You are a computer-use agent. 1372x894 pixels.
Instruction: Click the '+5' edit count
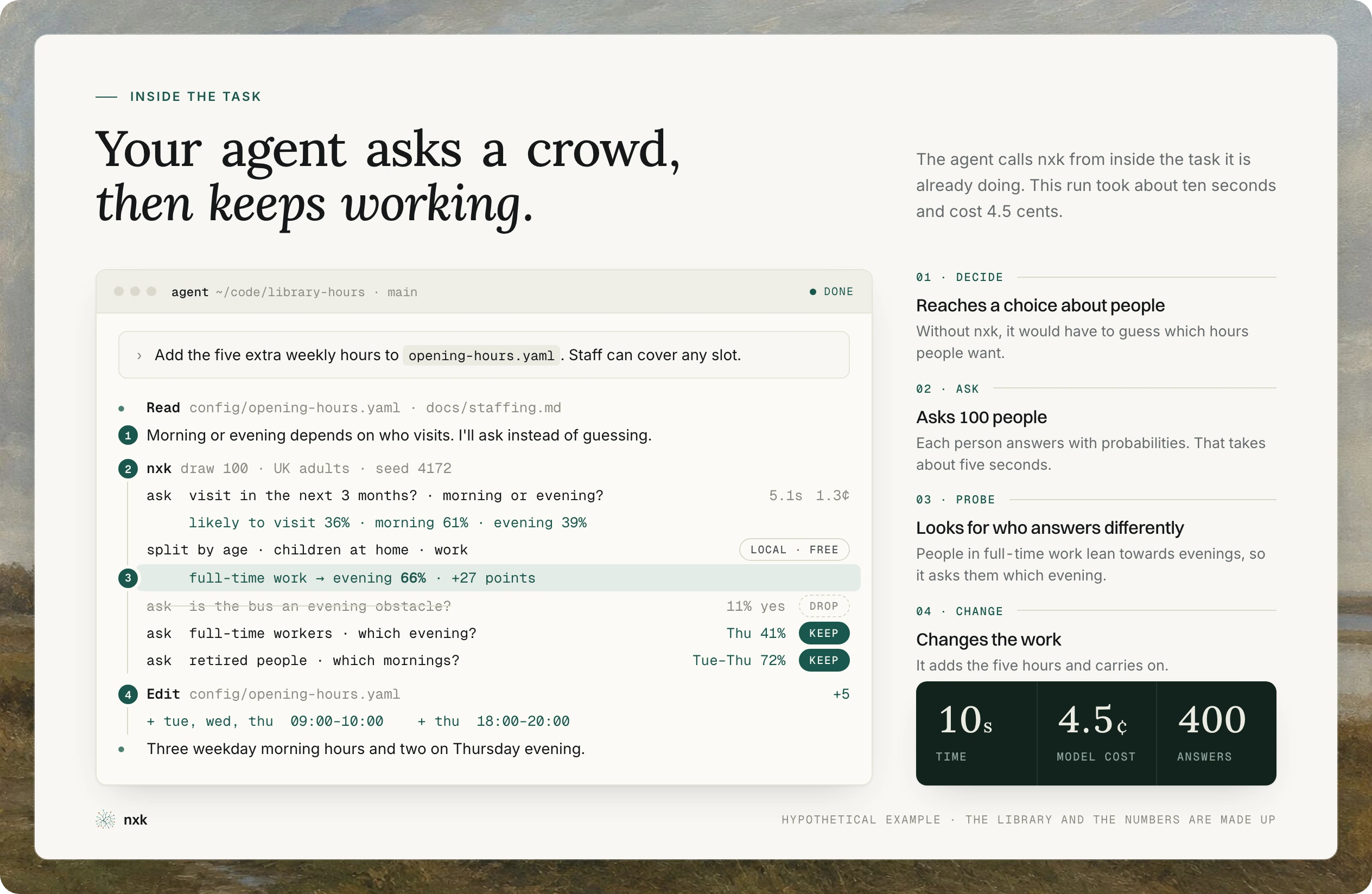[x=841, y=694]
